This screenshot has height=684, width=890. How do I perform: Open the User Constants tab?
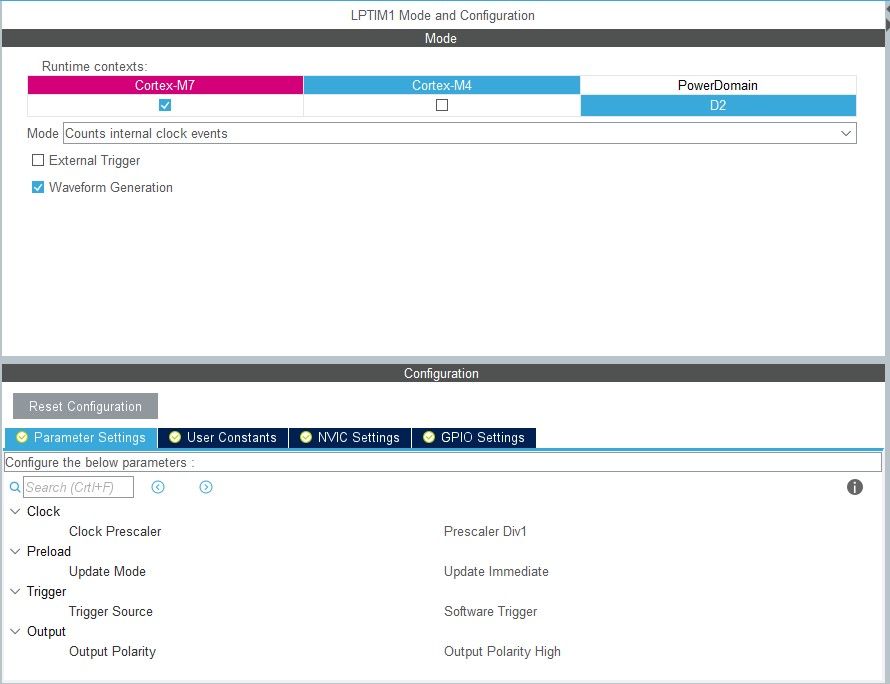click(223, 438)
